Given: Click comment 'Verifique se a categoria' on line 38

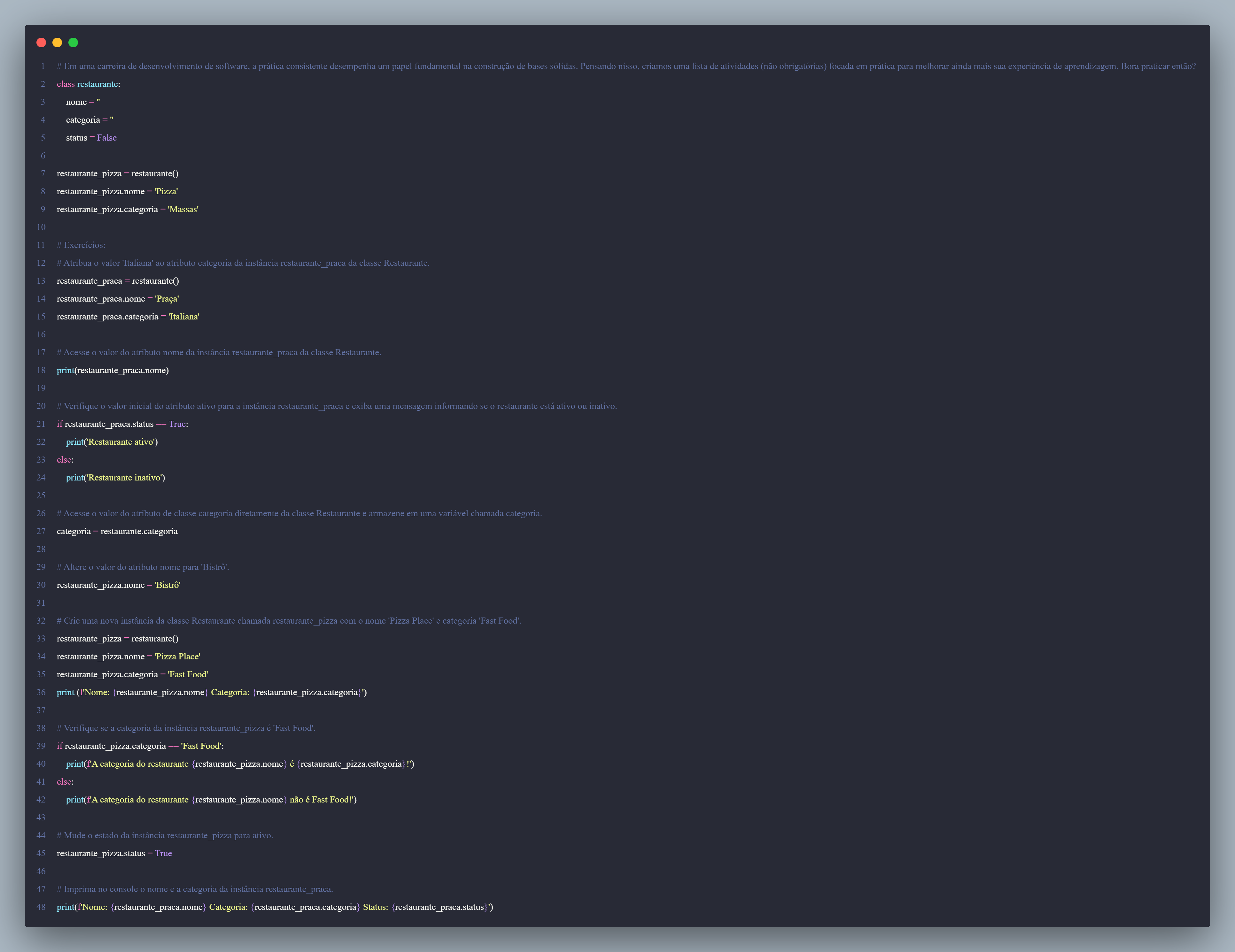Looking at the screenshot, I should point(186,728).
